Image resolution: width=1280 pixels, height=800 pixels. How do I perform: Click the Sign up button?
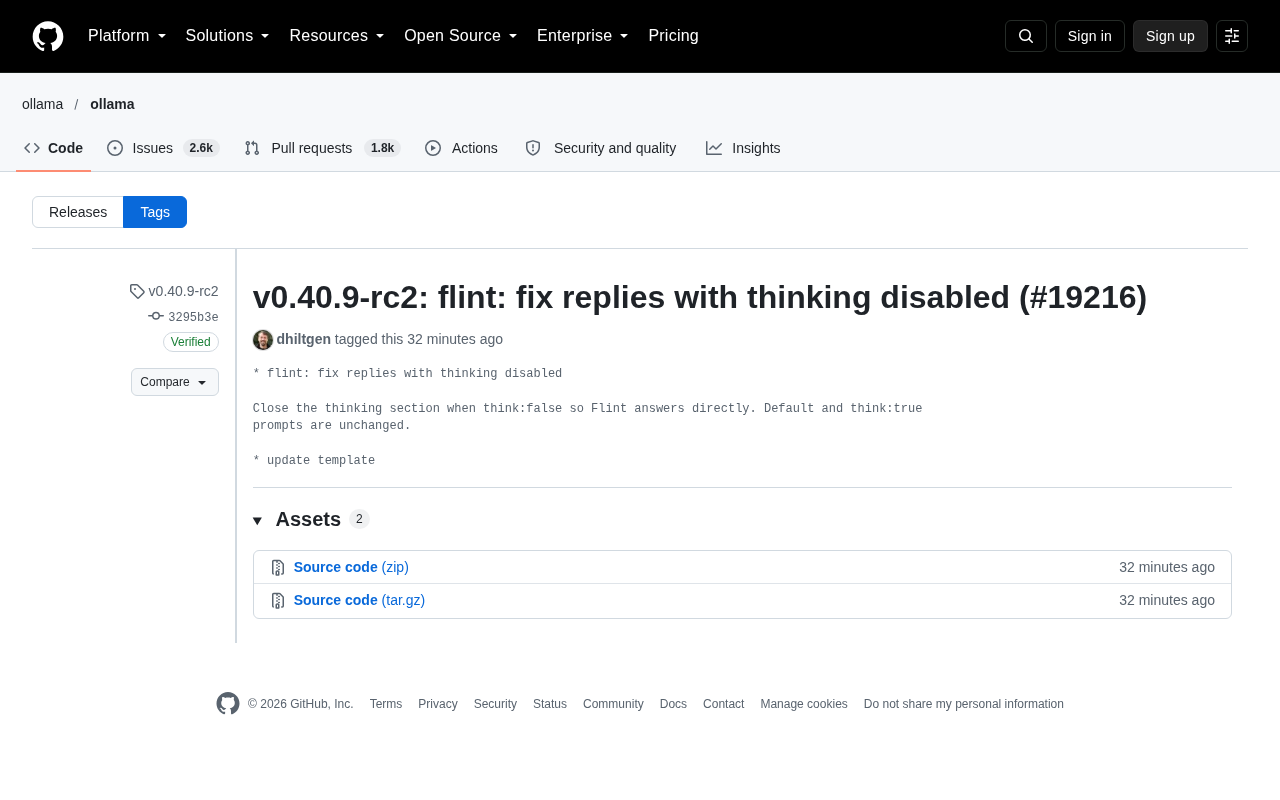1170,36
